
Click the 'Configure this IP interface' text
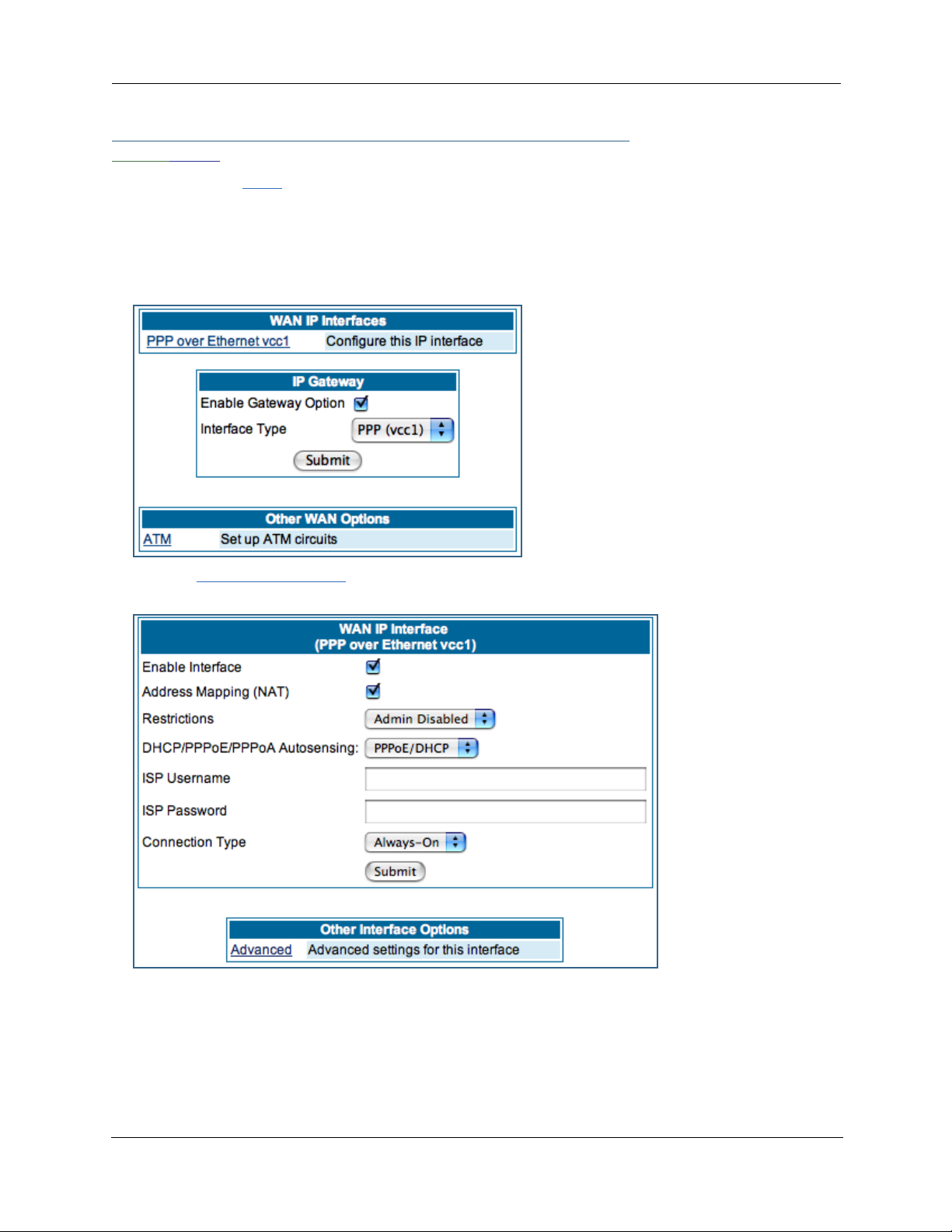point(404,341)
